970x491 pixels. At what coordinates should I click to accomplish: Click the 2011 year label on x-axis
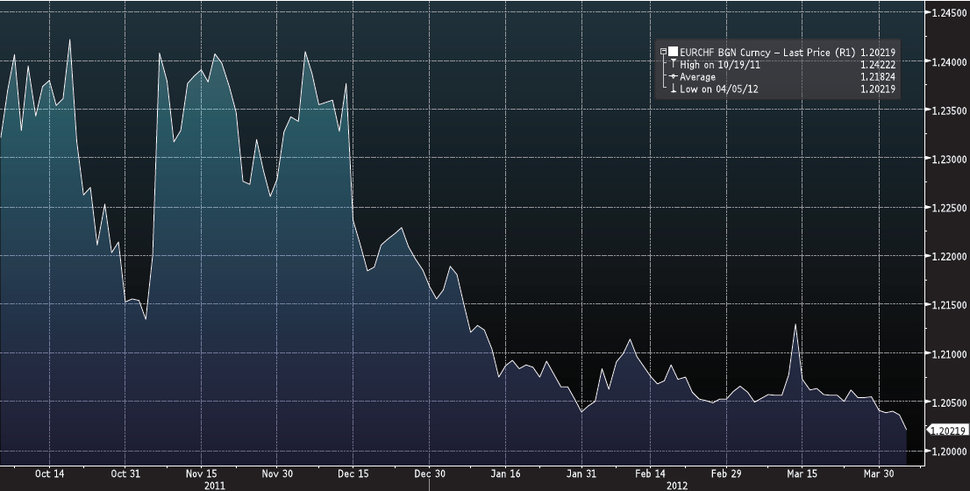(215, 486)
